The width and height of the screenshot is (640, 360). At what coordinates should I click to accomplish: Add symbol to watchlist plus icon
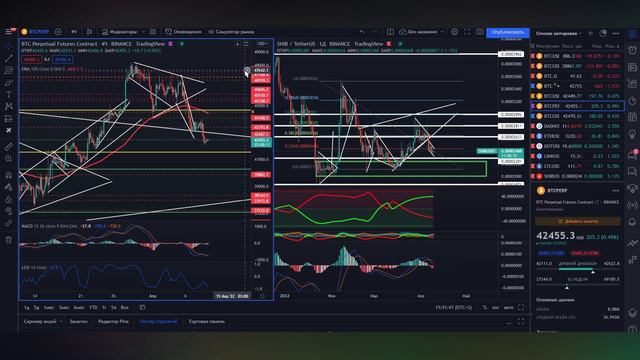590,33
